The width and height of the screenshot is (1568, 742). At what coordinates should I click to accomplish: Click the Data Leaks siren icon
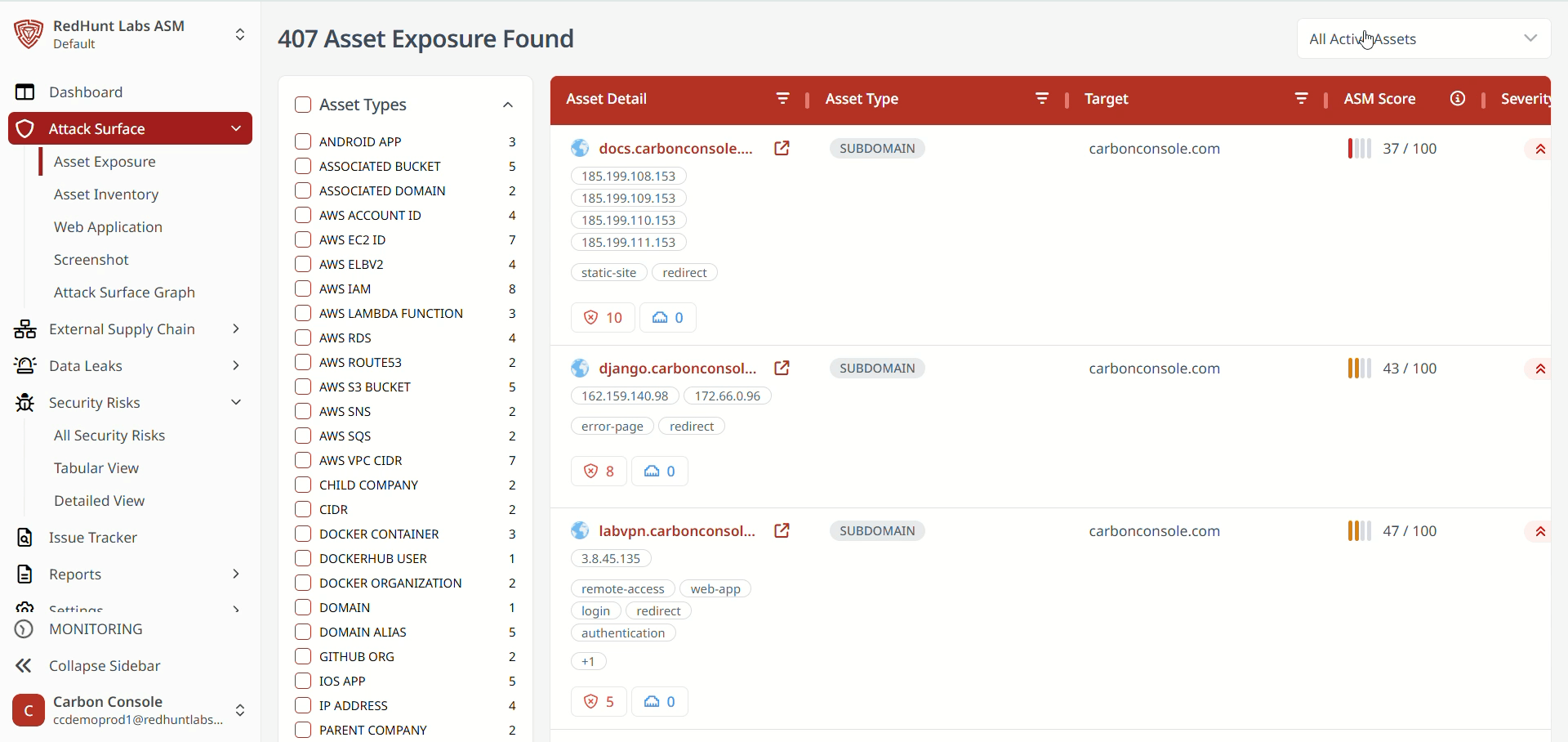pos(25,366)
